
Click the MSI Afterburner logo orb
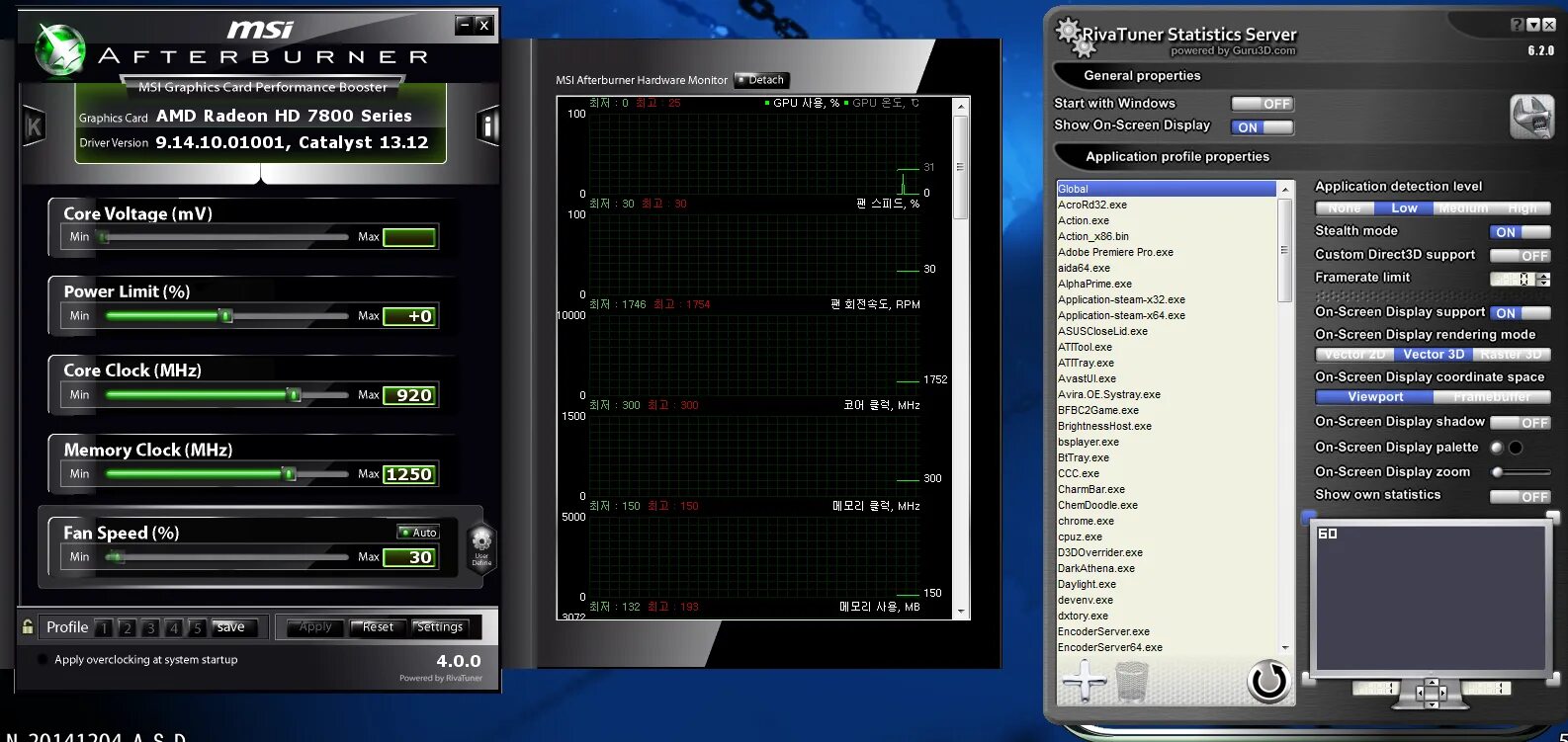pyautogui.click(x=61, y=49)
